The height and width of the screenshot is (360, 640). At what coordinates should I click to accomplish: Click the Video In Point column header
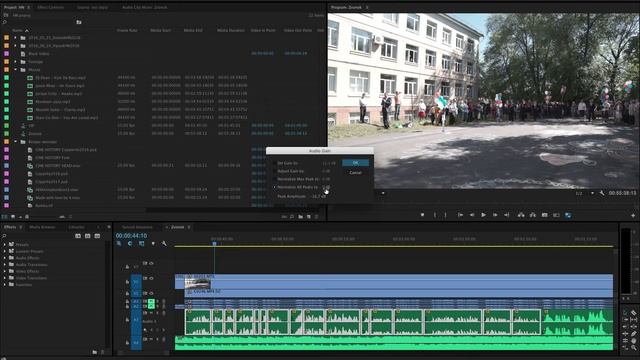(263, 30)
